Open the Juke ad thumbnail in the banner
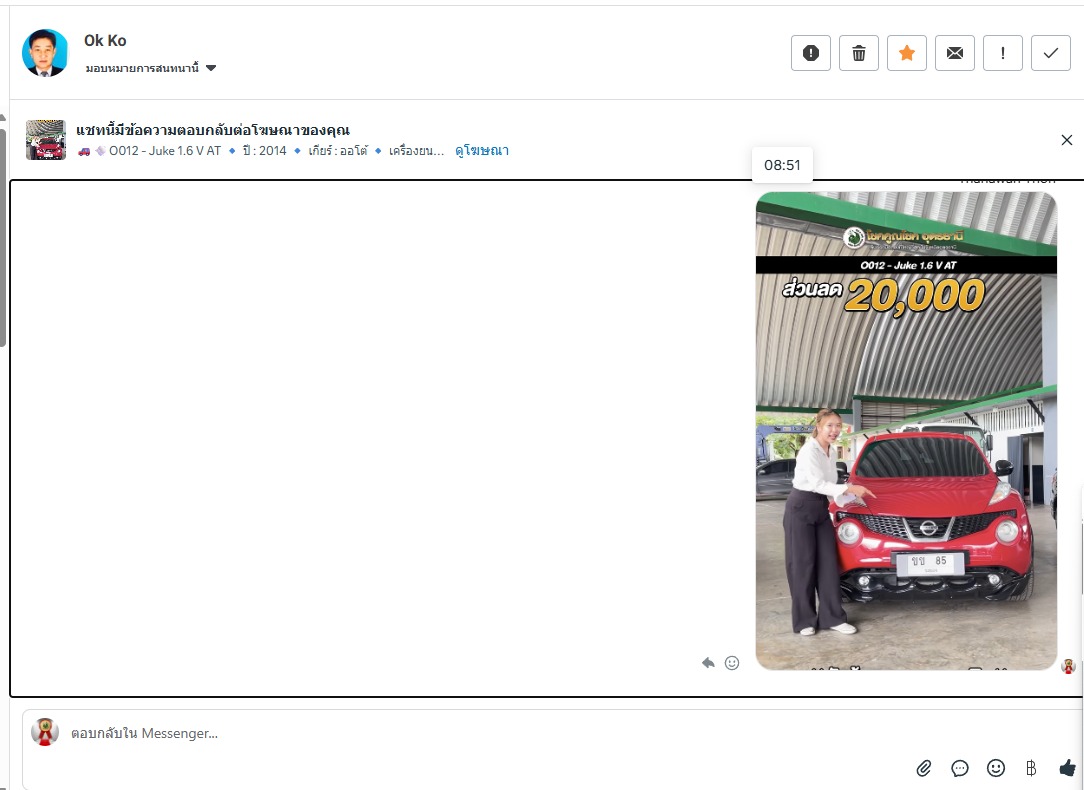Image resolution: width=1084 pixels, height=790 pixels. tap(46, 140)
